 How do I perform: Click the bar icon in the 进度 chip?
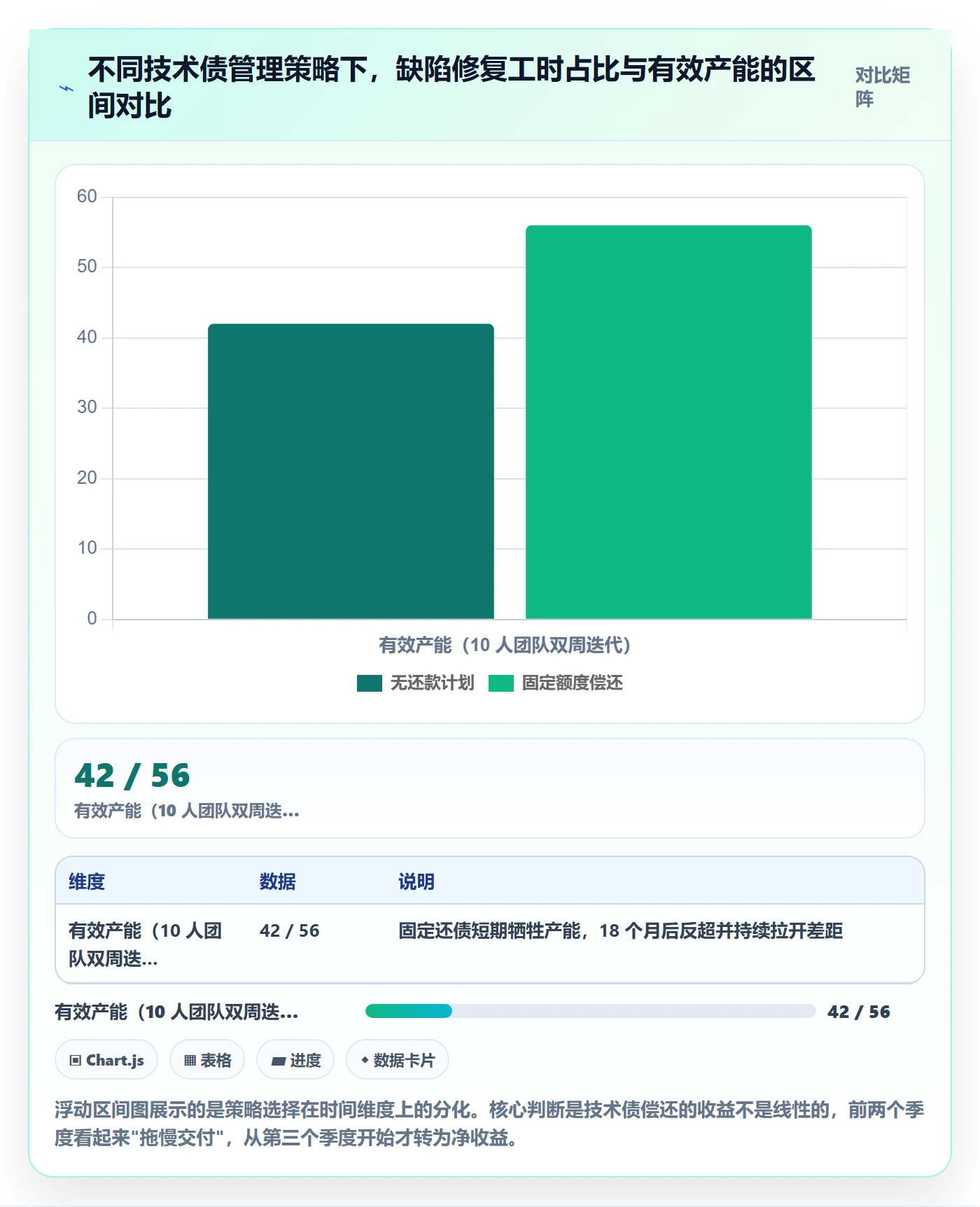279,1061
